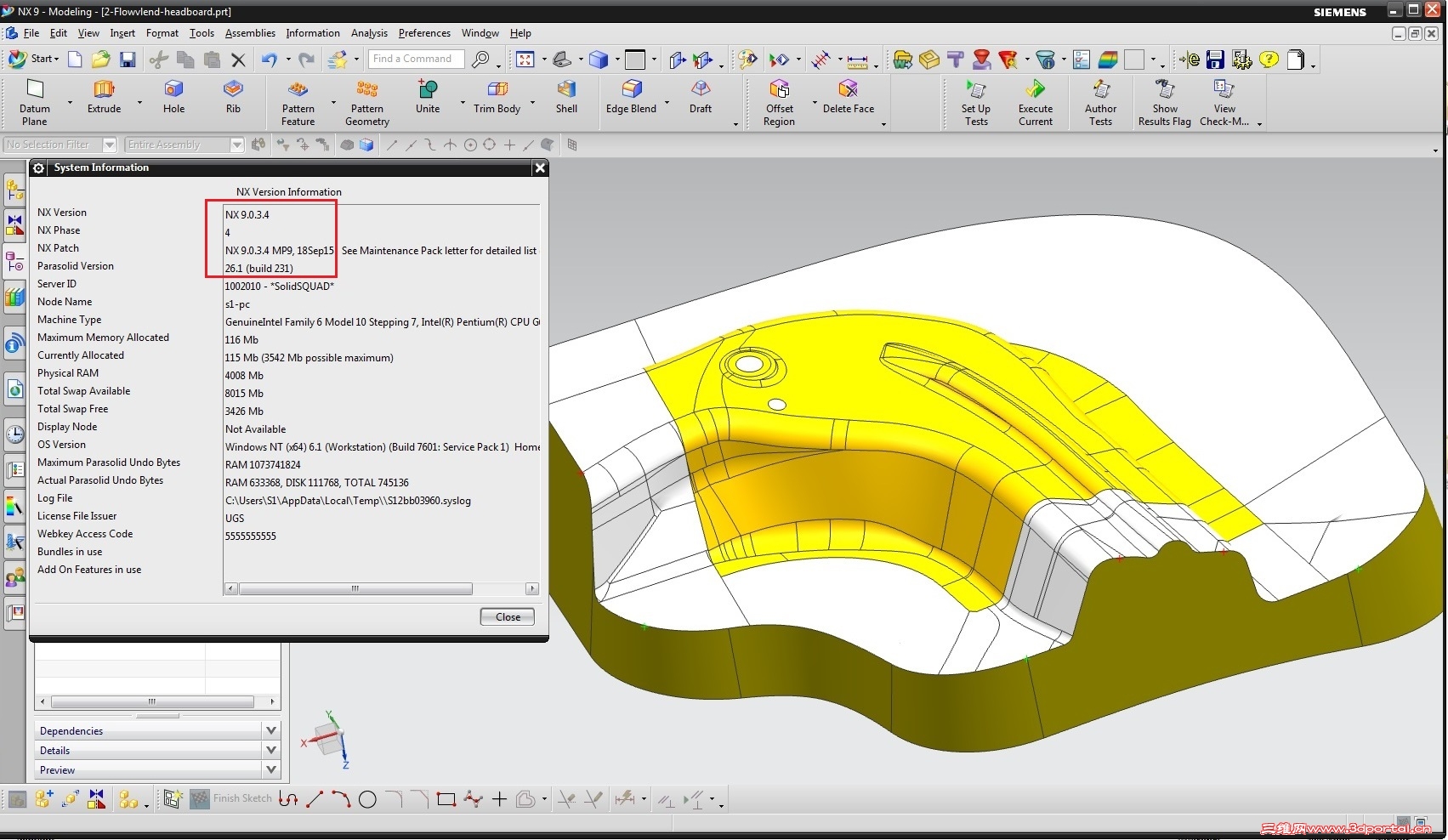Select the Line sketch tool
This screenshot has height=840, width=1448.
(315, 799)
